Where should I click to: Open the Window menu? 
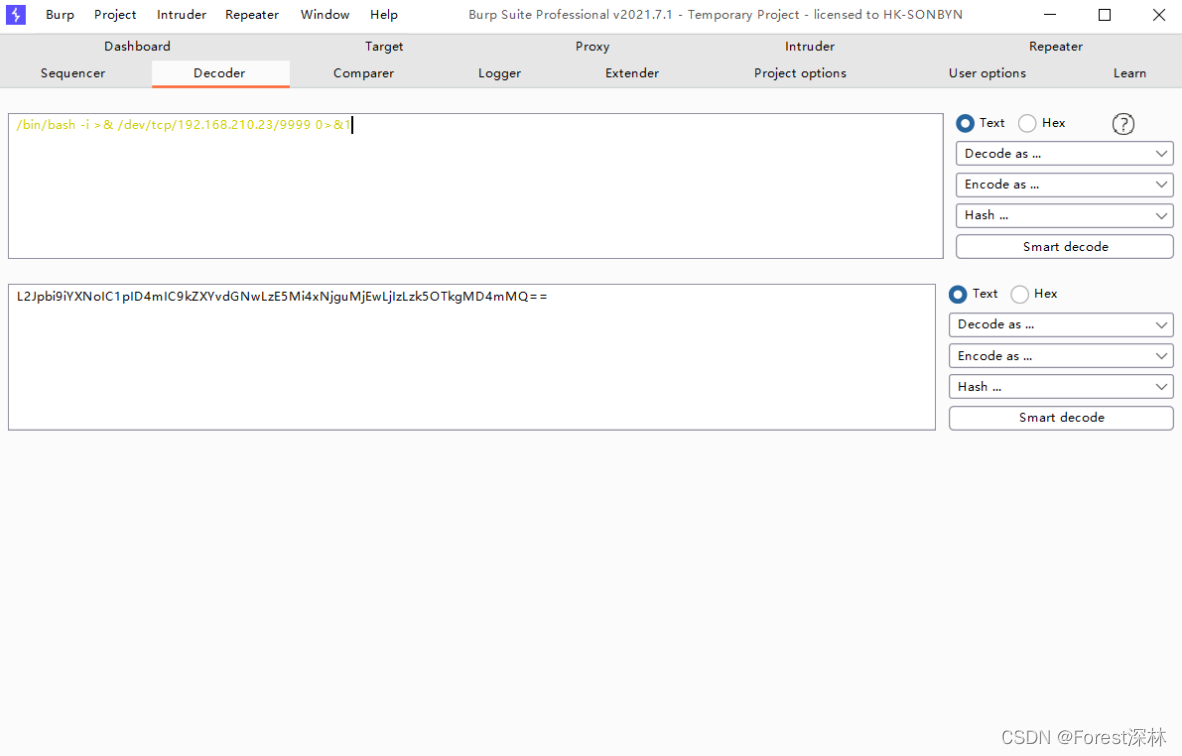point(324,14)
